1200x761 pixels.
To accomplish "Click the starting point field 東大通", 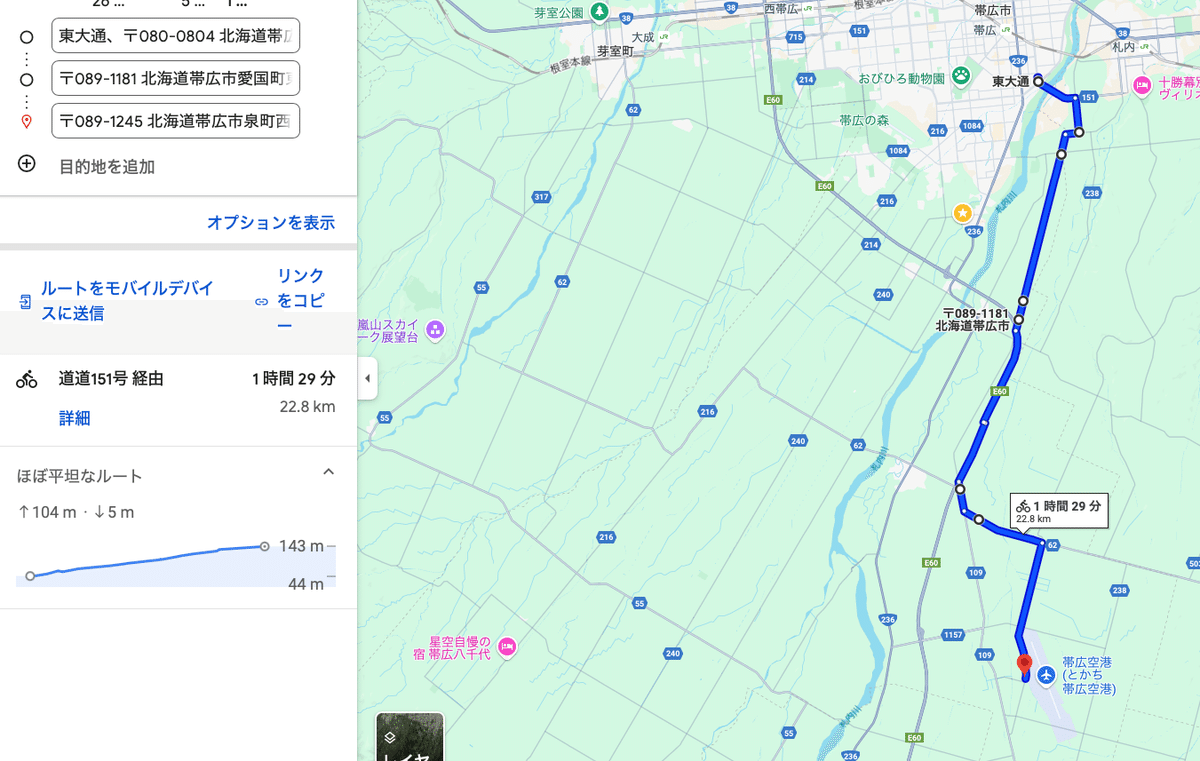I will (x=175, y=35).
